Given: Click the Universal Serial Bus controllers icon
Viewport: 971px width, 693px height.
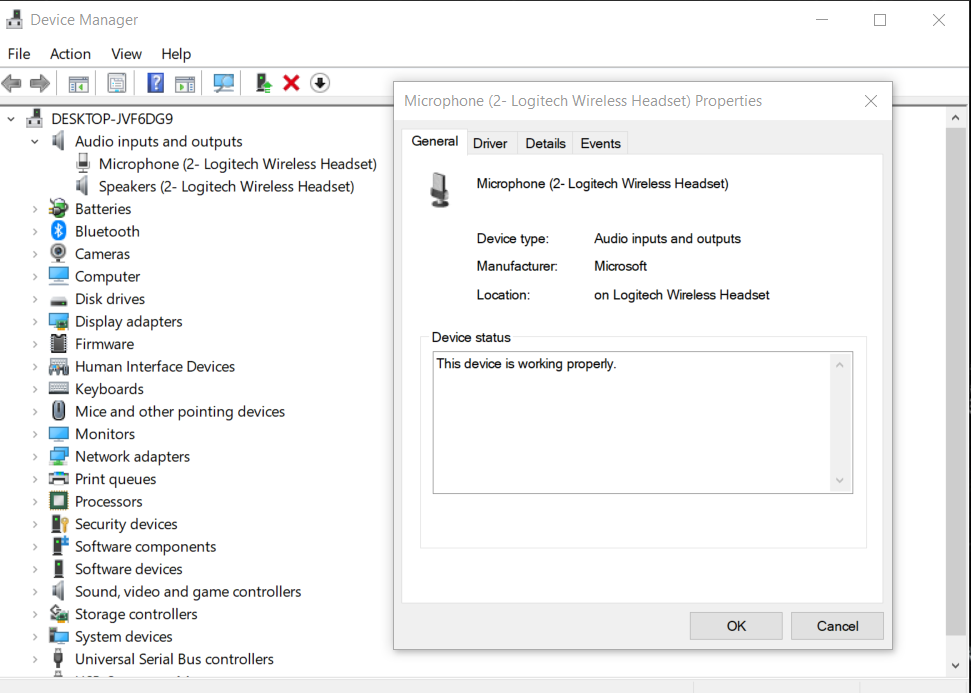Looking at the screenshot, I should pyautogui.click(x=59, y=658).
